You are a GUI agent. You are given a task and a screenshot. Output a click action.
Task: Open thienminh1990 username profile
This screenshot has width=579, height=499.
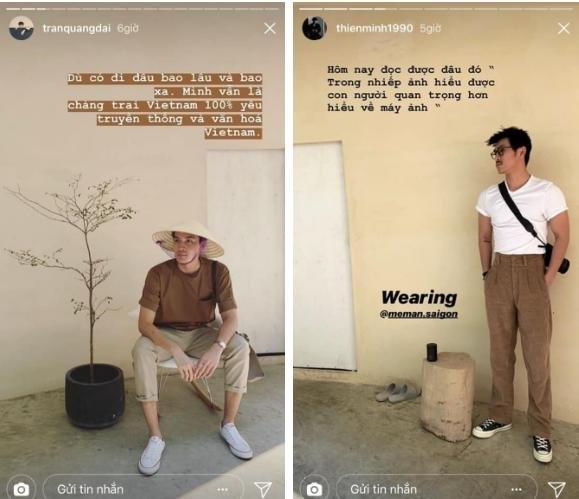374,28
